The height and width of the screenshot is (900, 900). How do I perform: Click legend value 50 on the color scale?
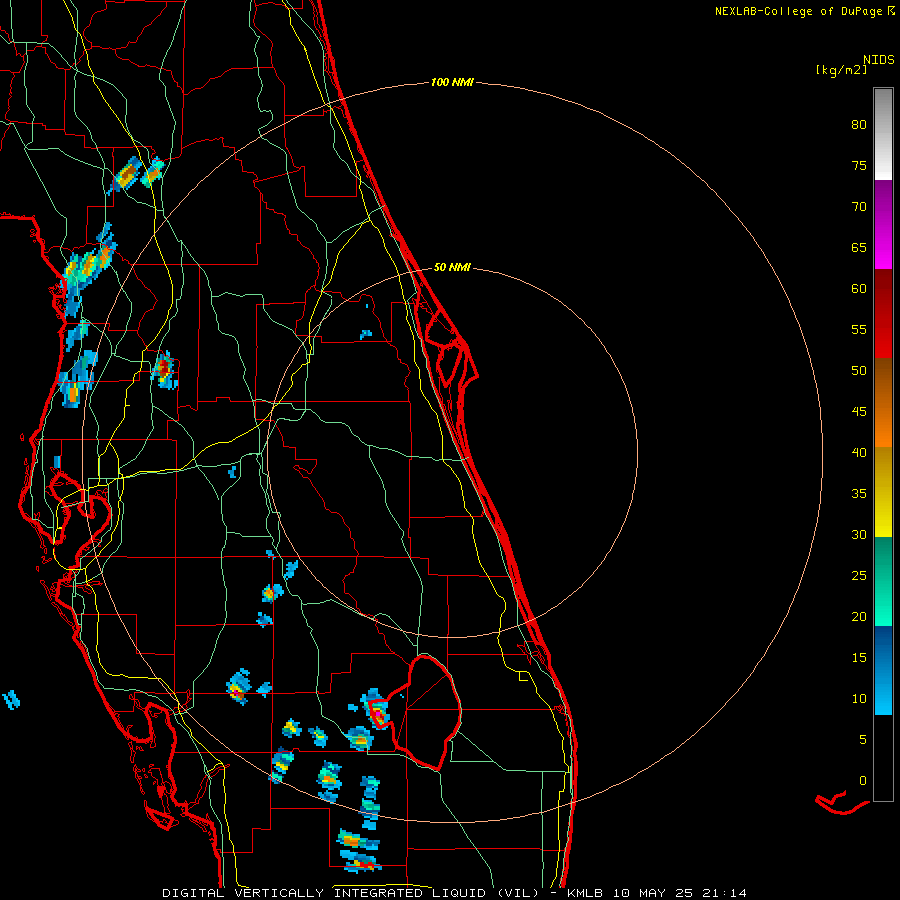pos(859,371)
